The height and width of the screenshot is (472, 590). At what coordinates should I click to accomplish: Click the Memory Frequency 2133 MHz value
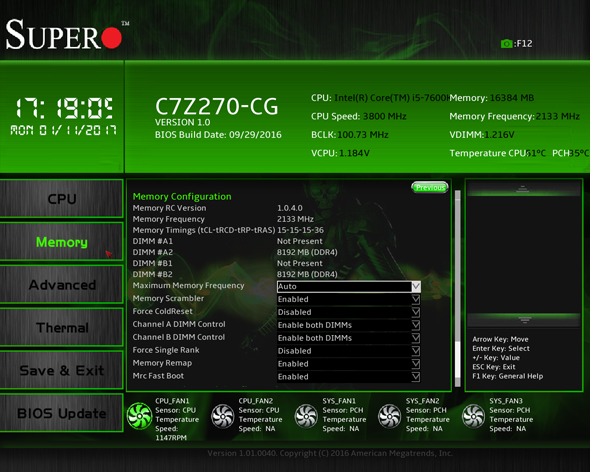[x=295, y=219]
